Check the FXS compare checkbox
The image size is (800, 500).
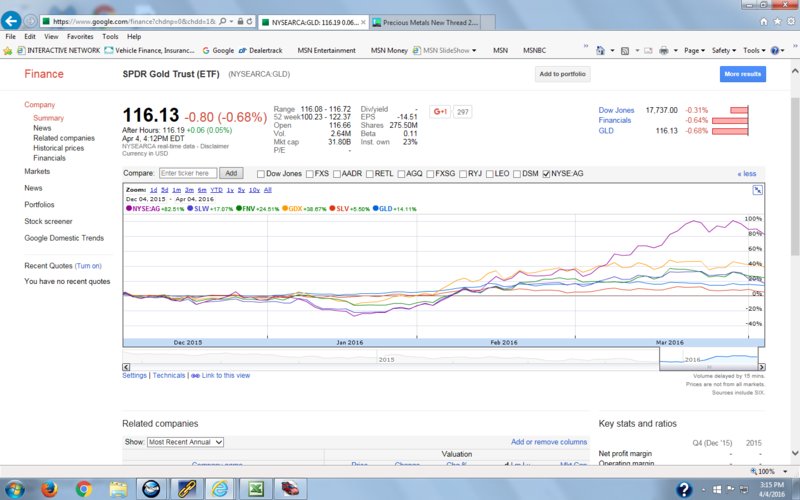click(309, 174)
